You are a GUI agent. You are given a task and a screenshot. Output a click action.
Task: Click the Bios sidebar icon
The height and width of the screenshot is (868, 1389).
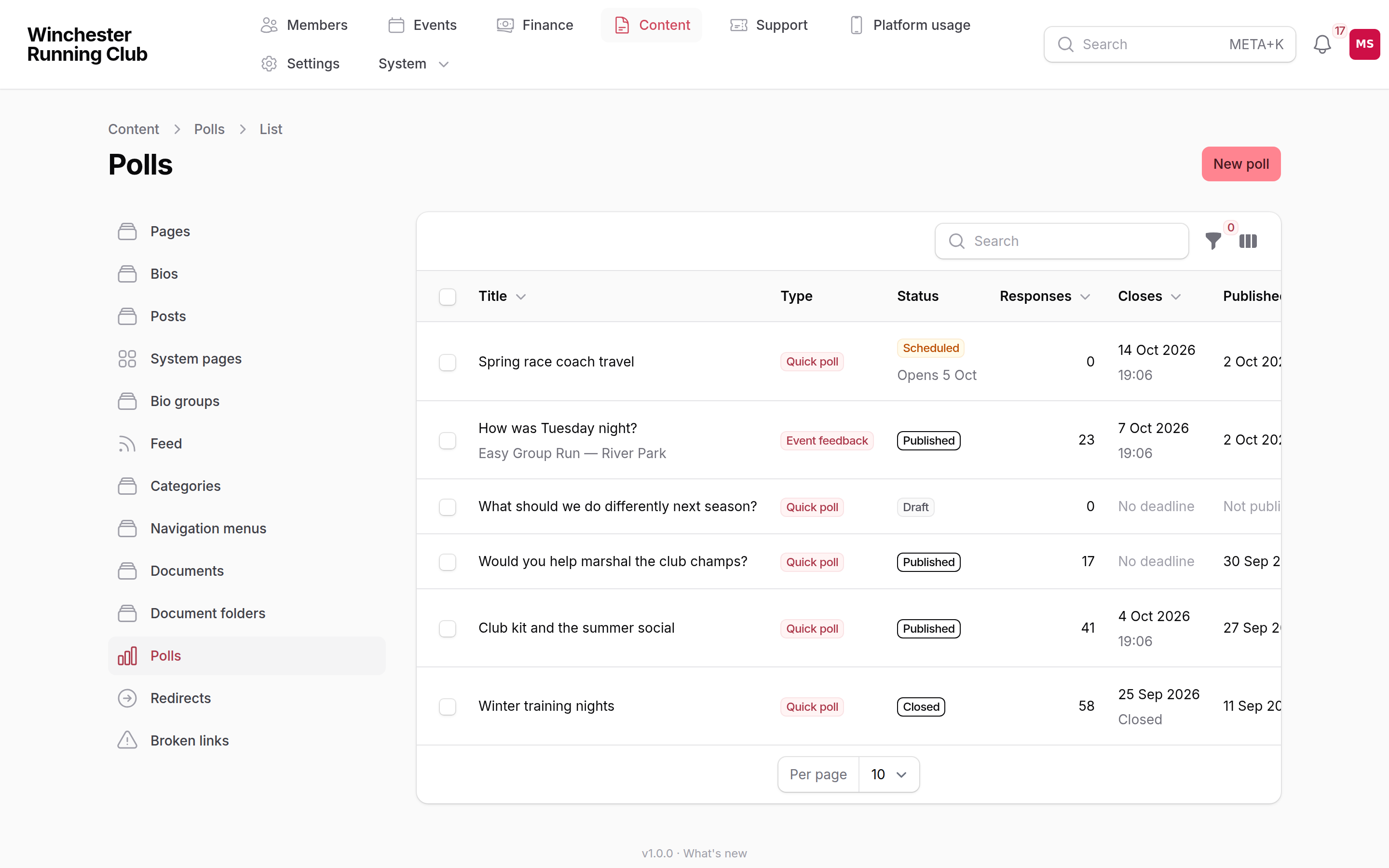127,274
